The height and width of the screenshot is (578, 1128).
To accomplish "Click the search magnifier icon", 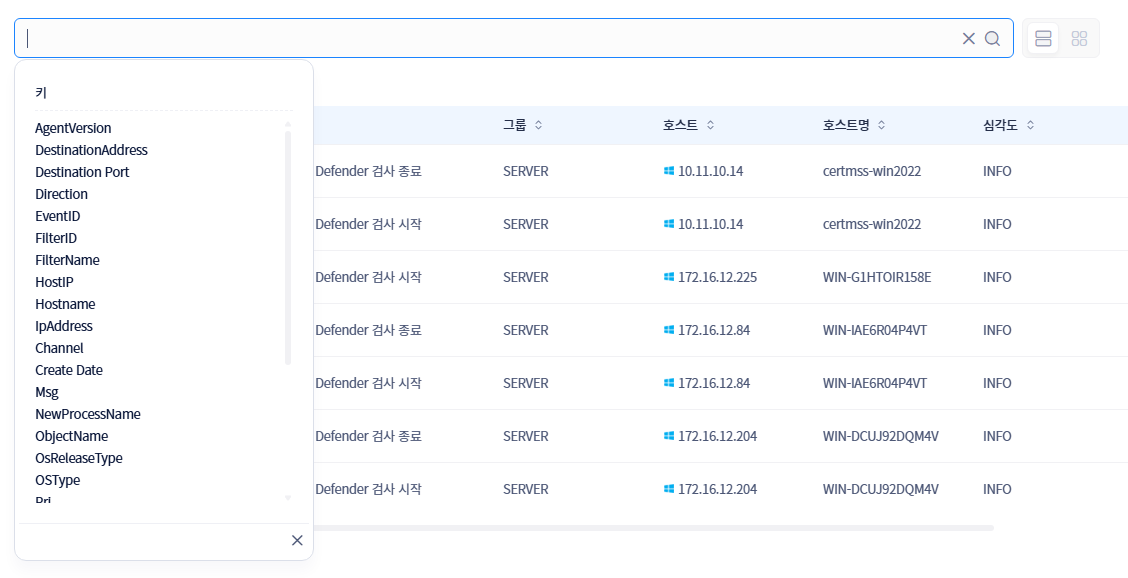I will [992, 38].
